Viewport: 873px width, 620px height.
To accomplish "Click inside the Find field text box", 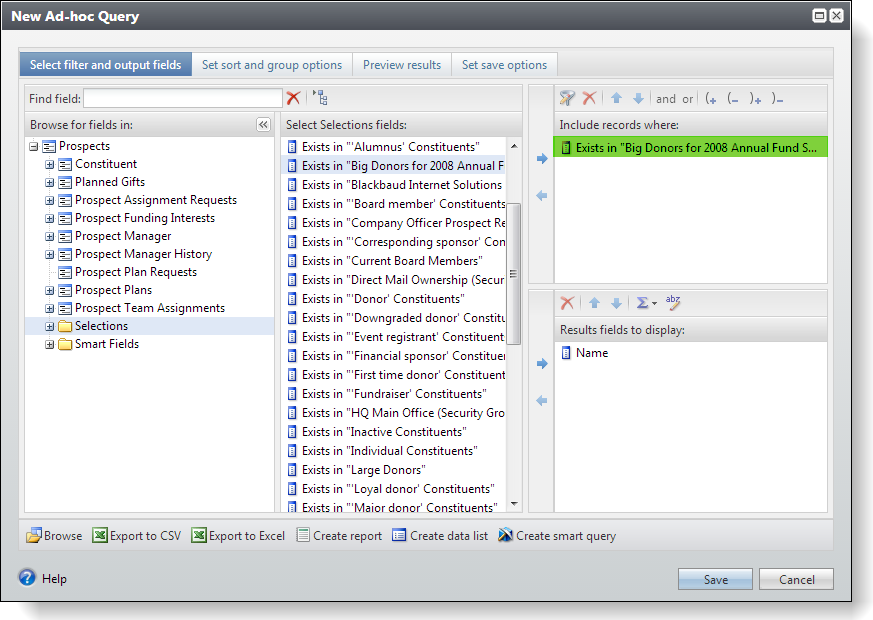I will point(182,99).
